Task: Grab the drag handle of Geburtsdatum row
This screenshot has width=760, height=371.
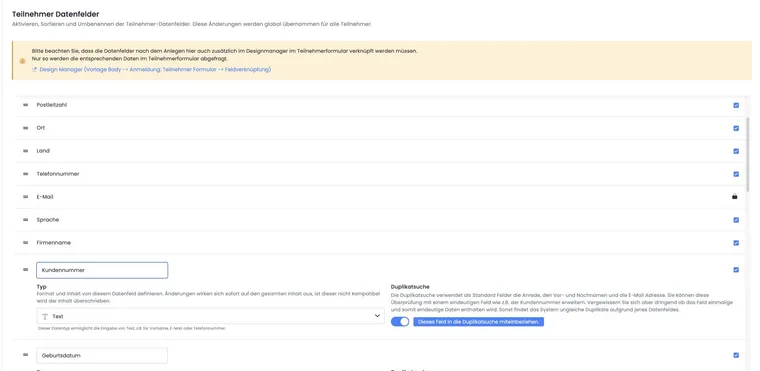Action: point(26,355)
